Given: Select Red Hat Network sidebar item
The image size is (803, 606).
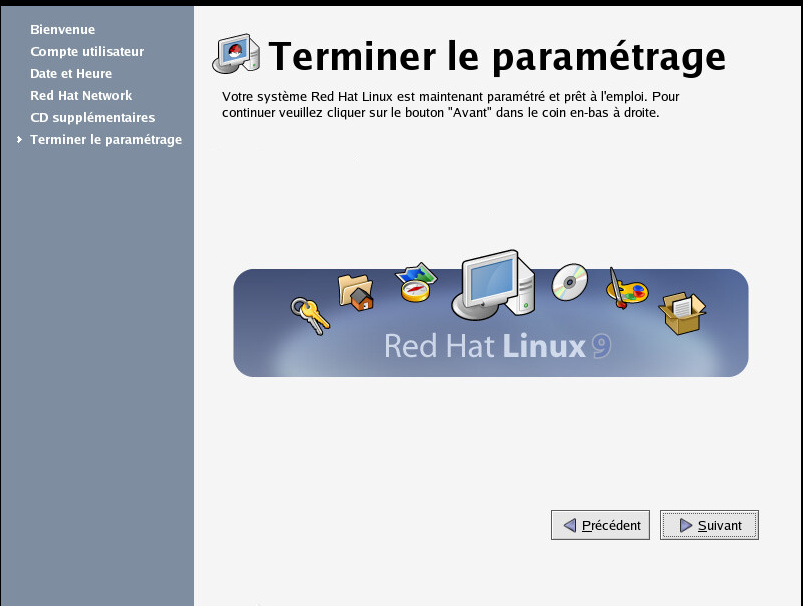Looking at the screenshot, I should click(81, 96).
